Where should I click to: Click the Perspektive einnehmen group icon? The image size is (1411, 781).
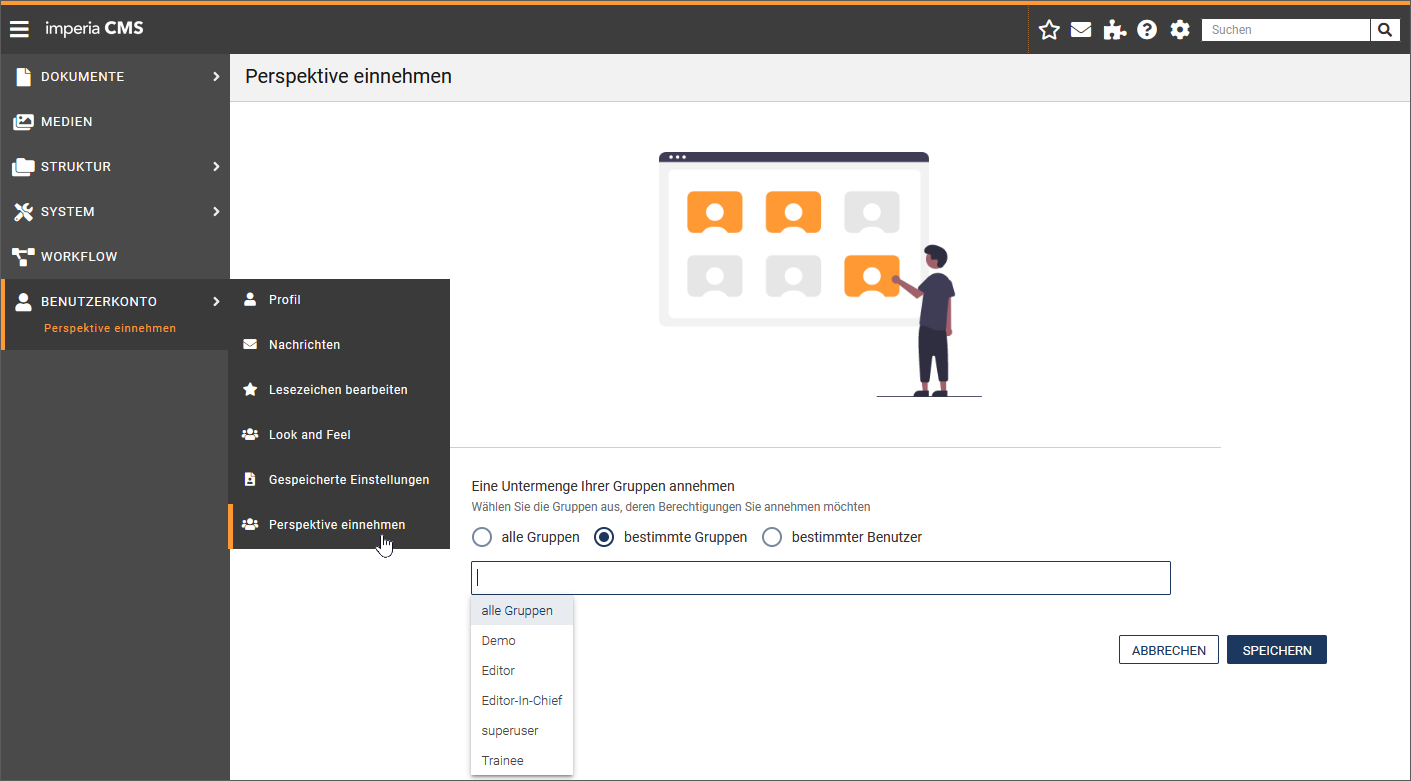[250, 525]
